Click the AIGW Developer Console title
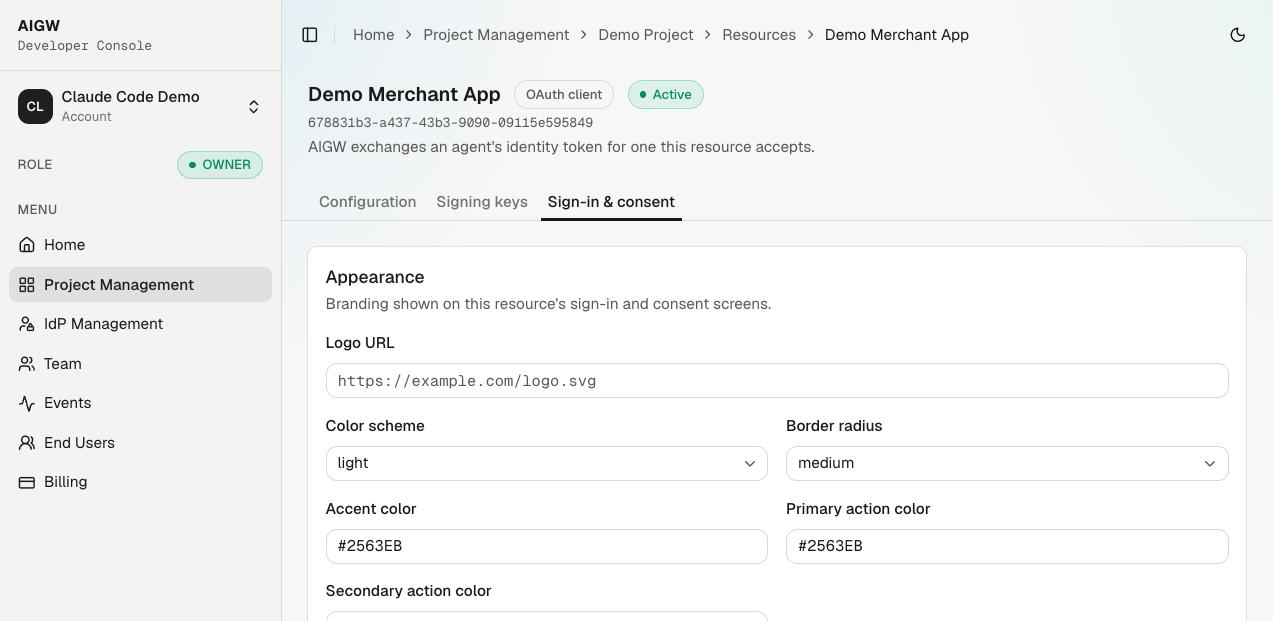 (85, 35)
